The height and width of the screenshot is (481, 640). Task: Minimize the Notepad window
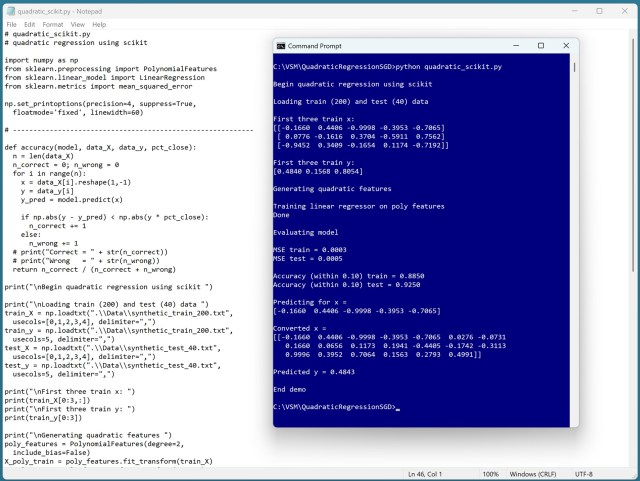(572, 11)
